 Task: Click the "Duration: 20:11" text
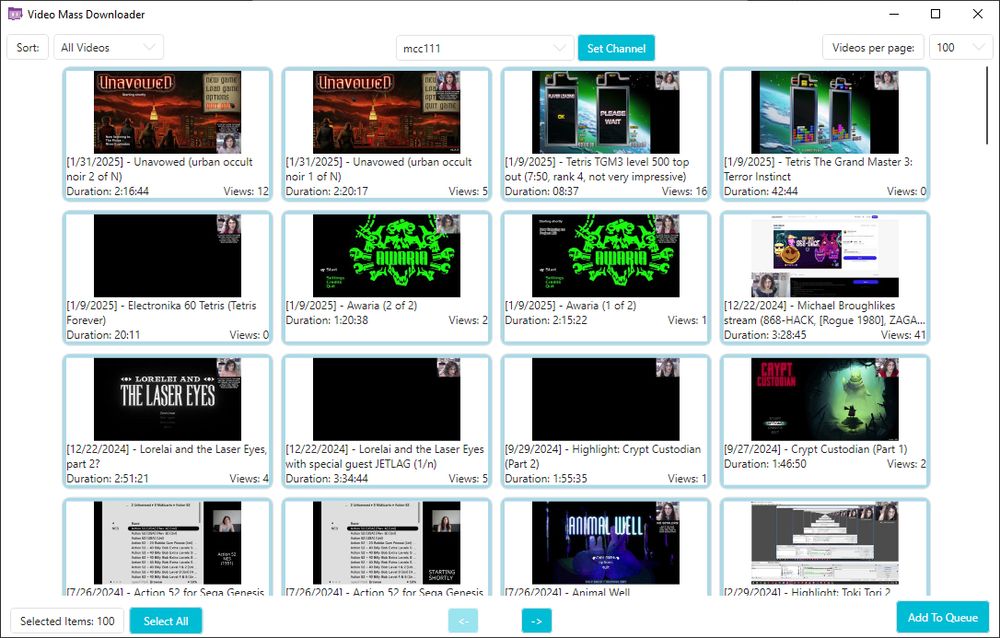(x=103, y=334)
